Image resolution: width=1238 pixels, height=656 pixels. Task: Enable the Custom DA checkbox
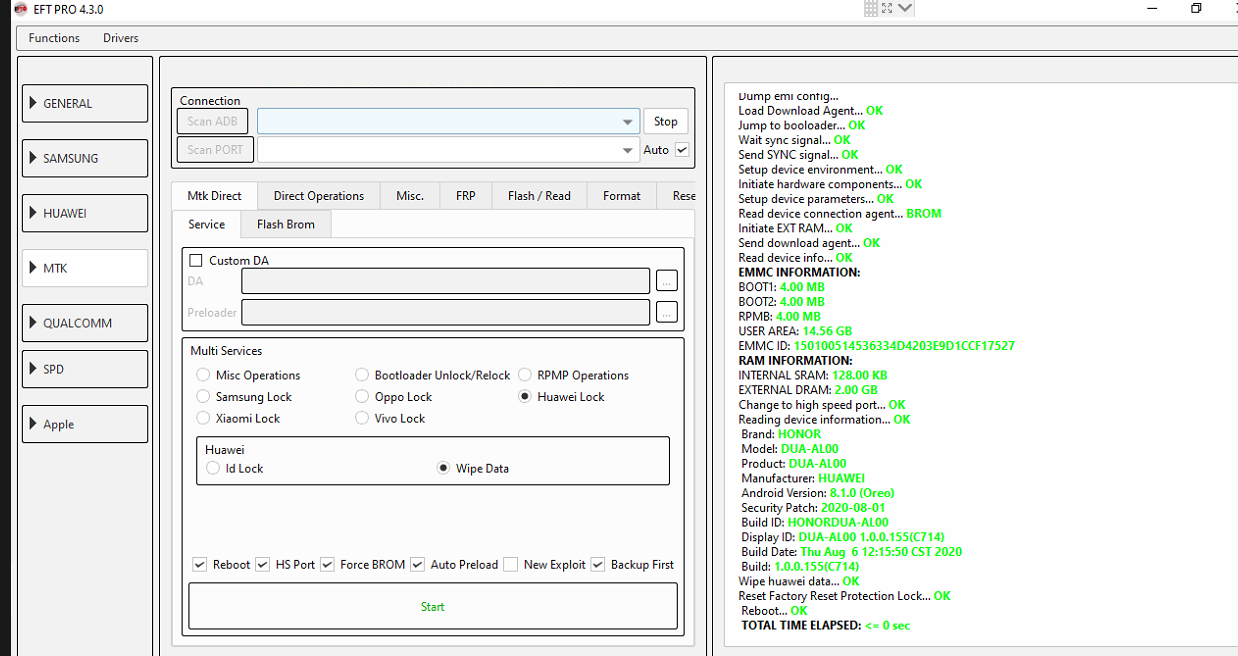[x=196, y=260]
